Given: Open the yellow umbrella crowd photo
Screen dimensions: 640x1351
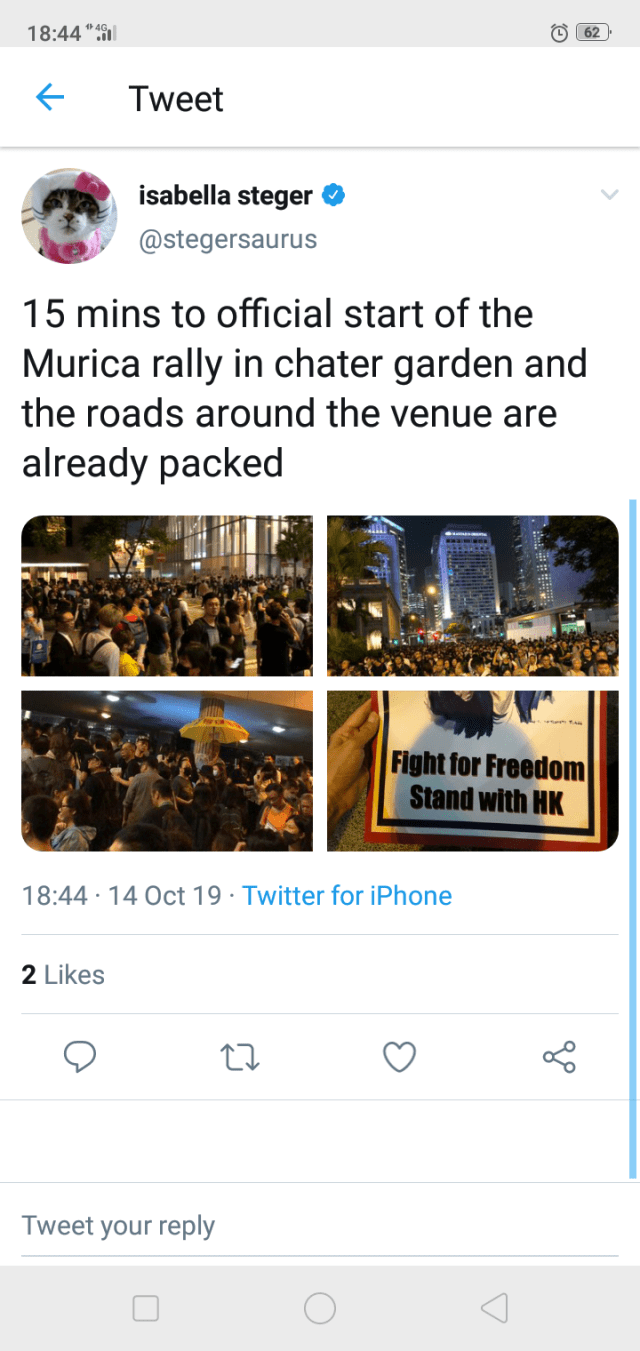Looking at the screenshot, I should pyautogui.click(x=167, y=771).
